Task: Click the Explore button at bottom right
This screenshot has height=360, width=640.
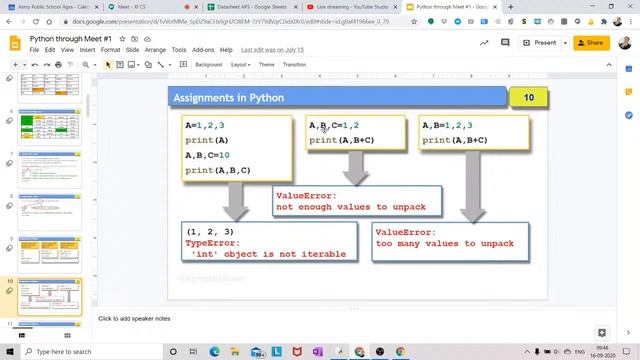Action: coord(602,333)
